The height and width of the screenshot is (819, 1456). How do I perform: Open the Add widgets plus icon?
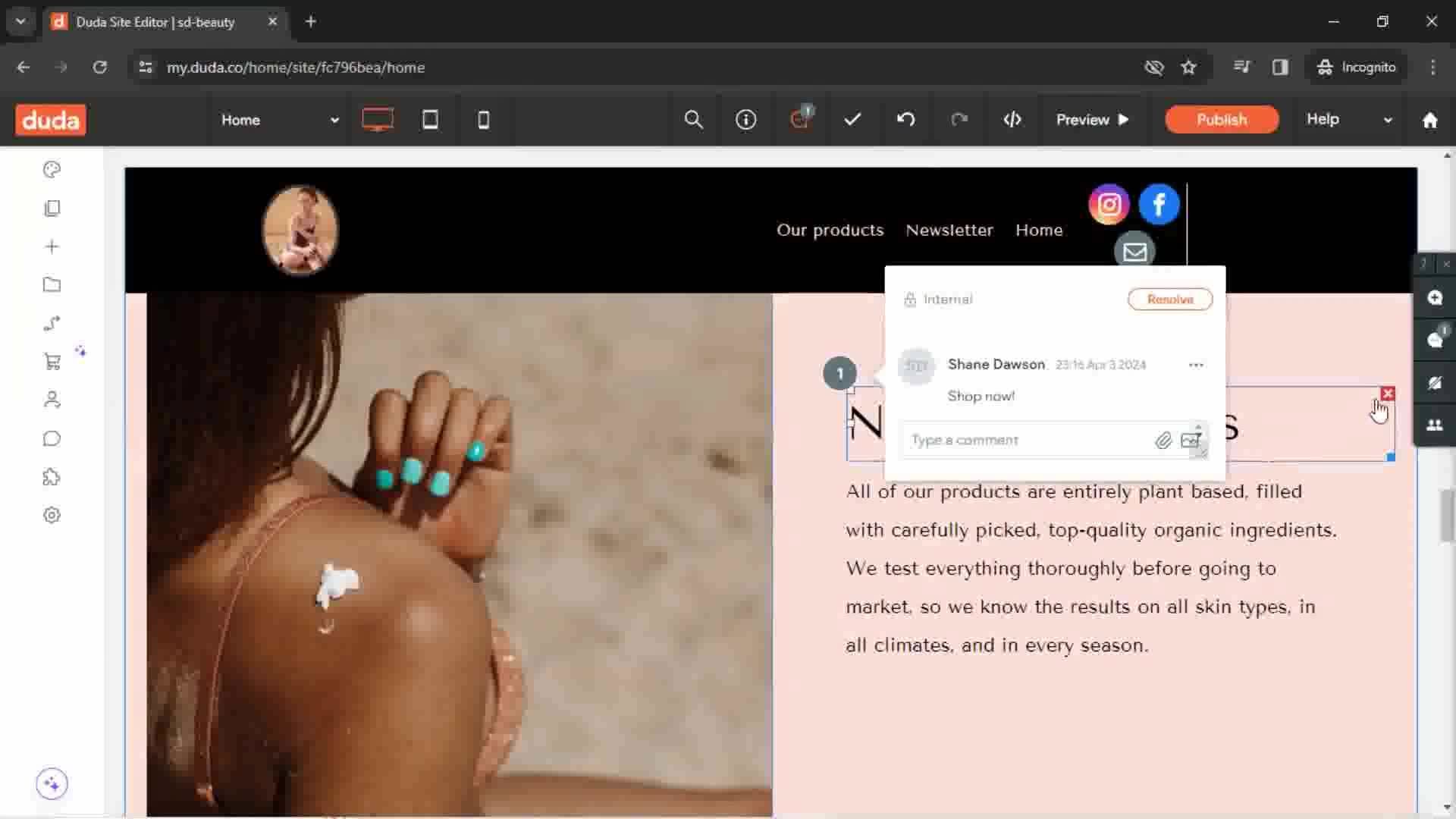(x=52, y=246)
